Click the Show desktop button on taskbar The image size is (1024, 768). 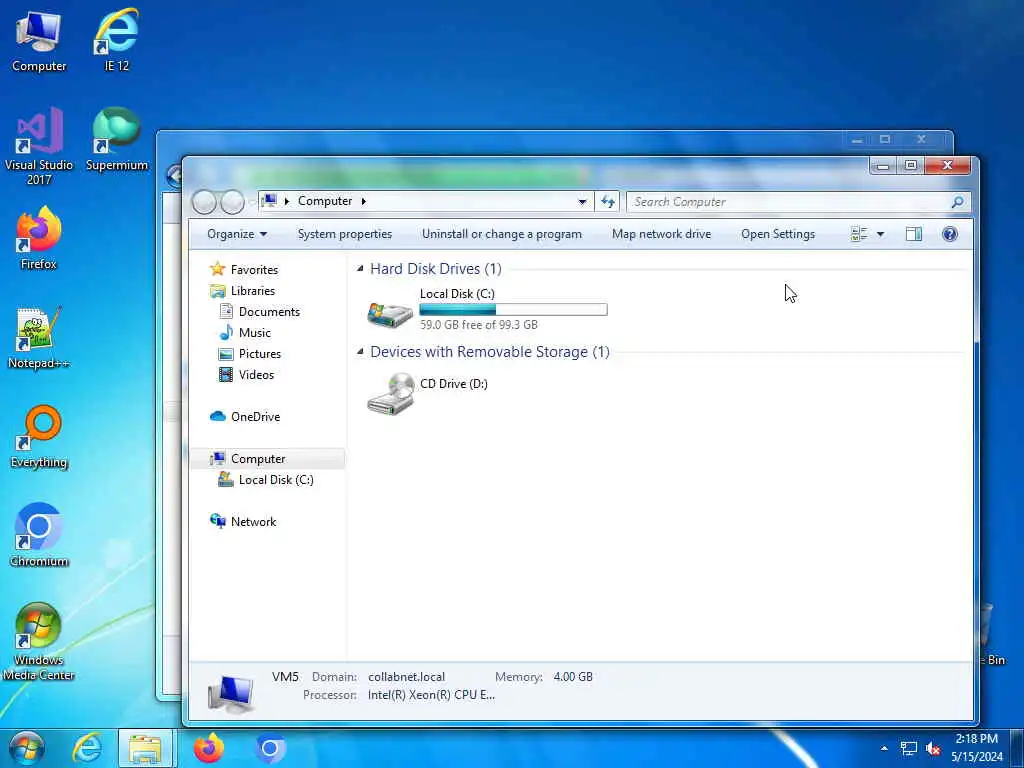(x=1017, y=748)
